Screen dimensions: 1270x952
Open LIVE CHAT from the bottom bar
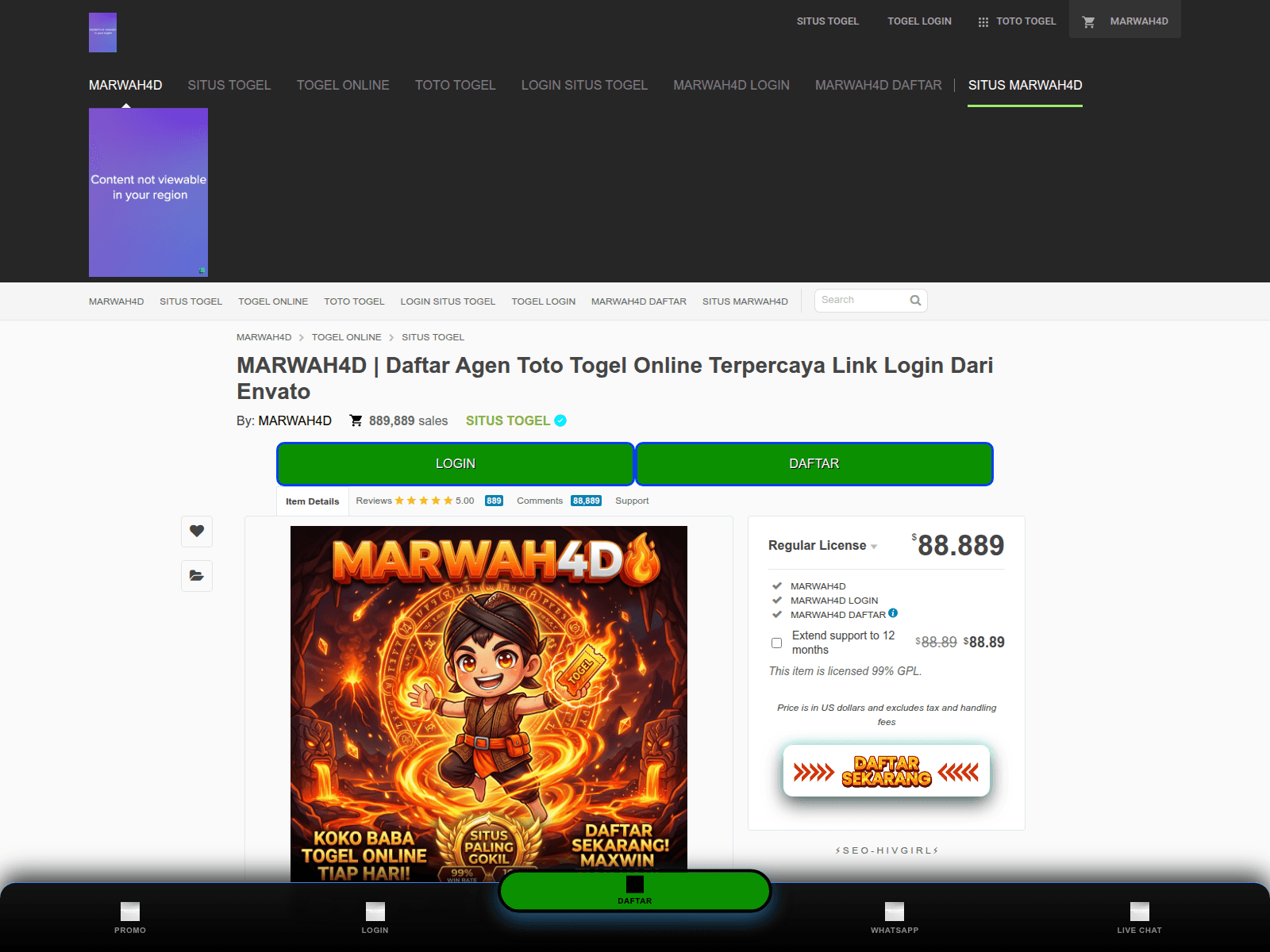tap(1140, 918)
